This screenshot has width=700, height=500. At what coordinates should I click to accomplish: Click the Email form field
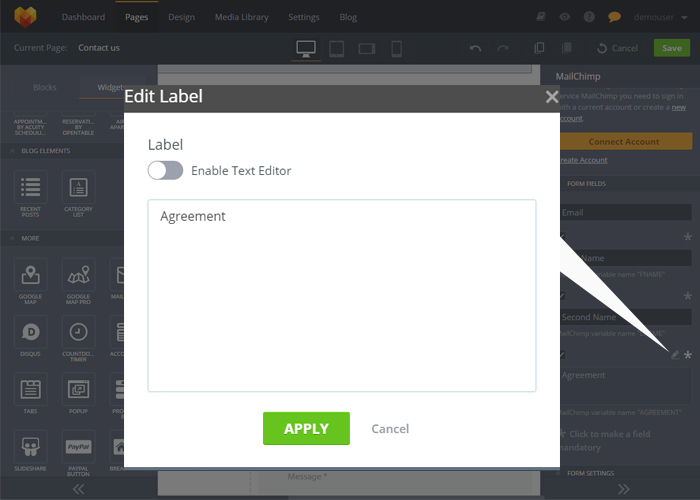tap(625, 212)
